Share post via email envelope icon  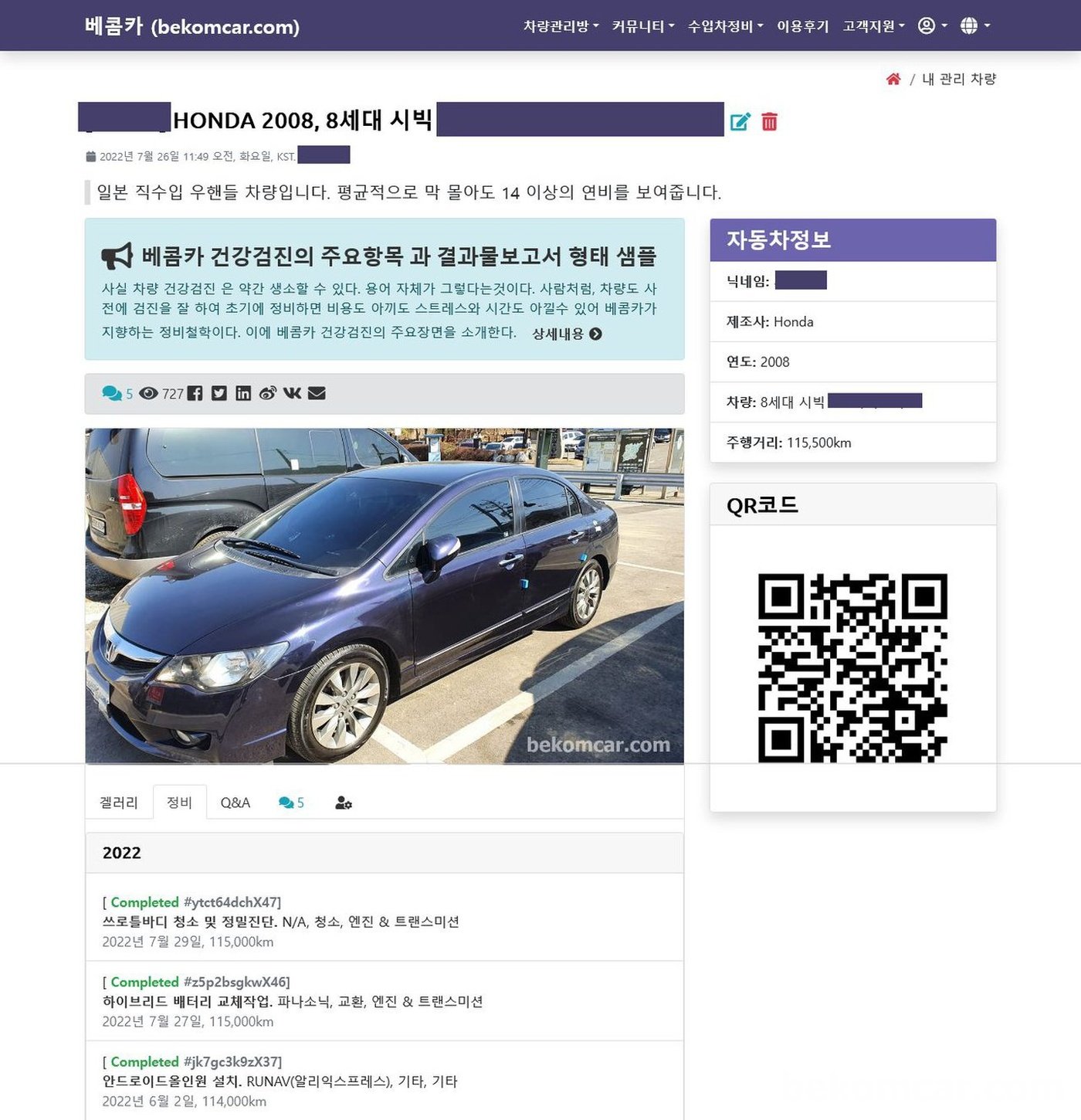[317, 393]
